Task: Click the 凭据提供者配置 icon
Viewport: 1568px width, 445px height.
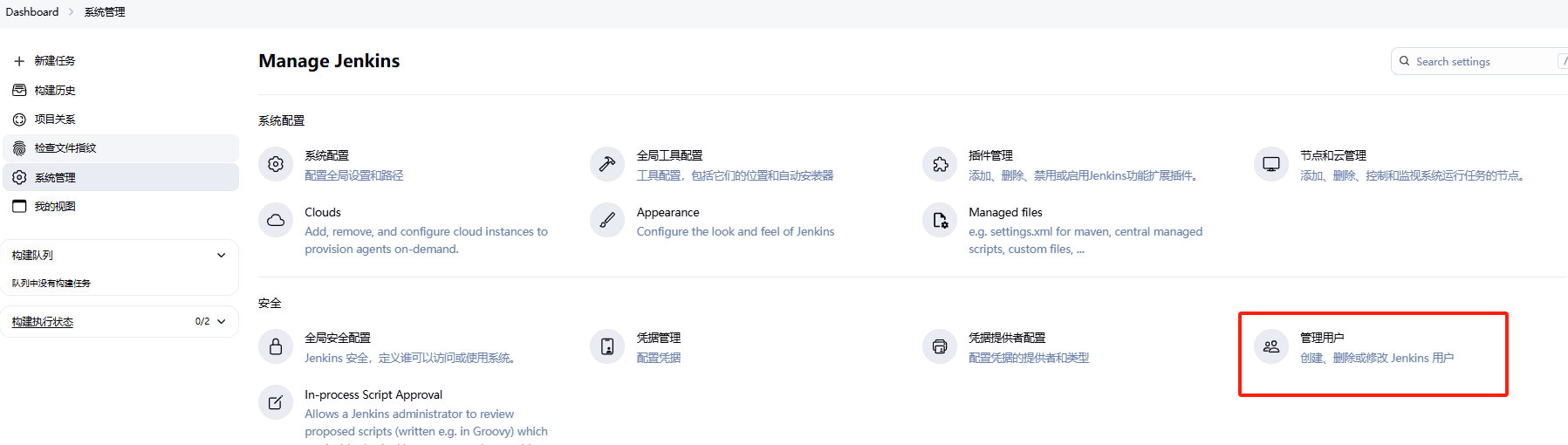Action: point(940,346)
